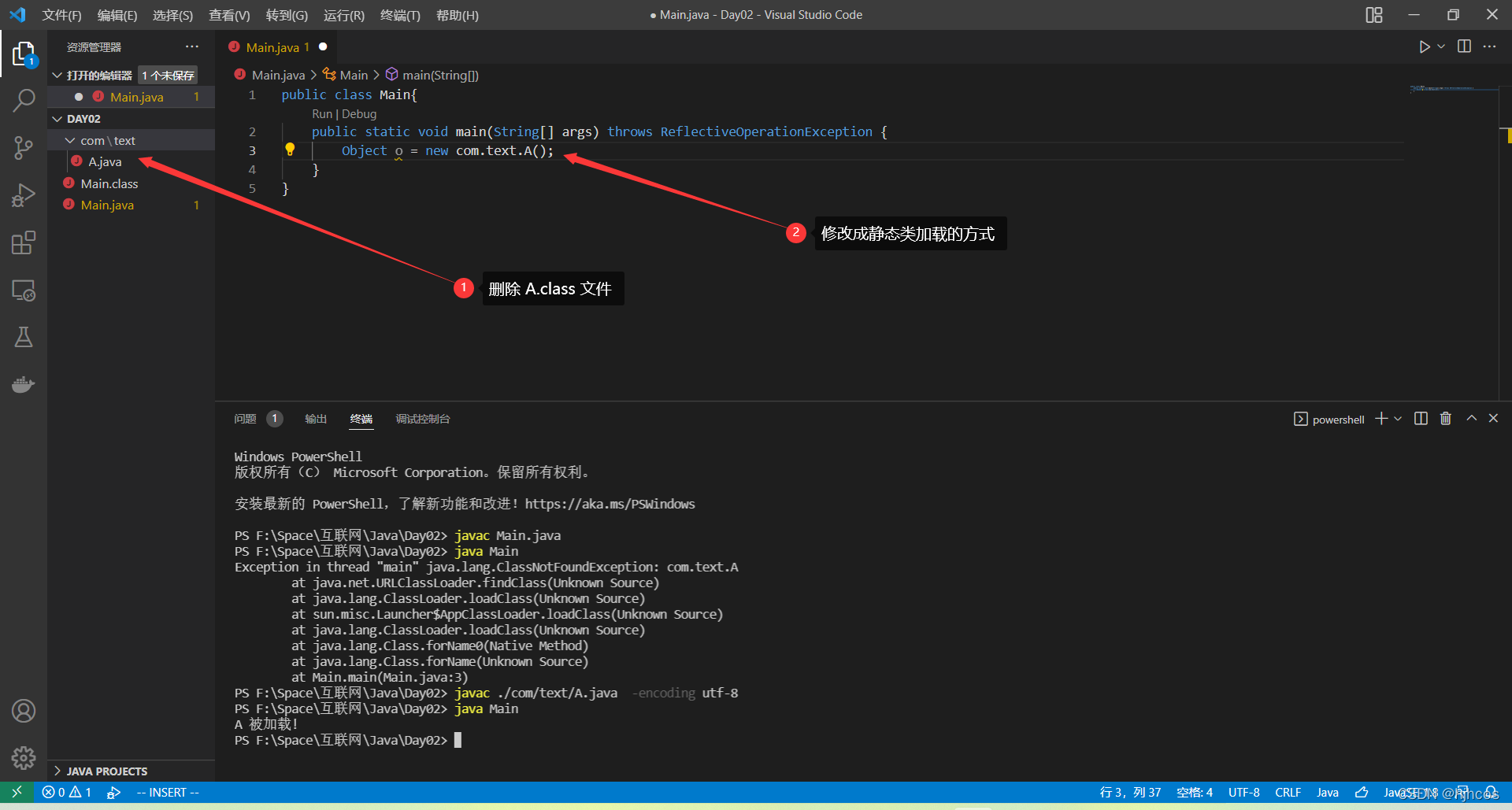Image resolution: width=1512 pixels, height=810 pixels.
Task: Open the 编辑(E) menu
Action: coord(117,15)
